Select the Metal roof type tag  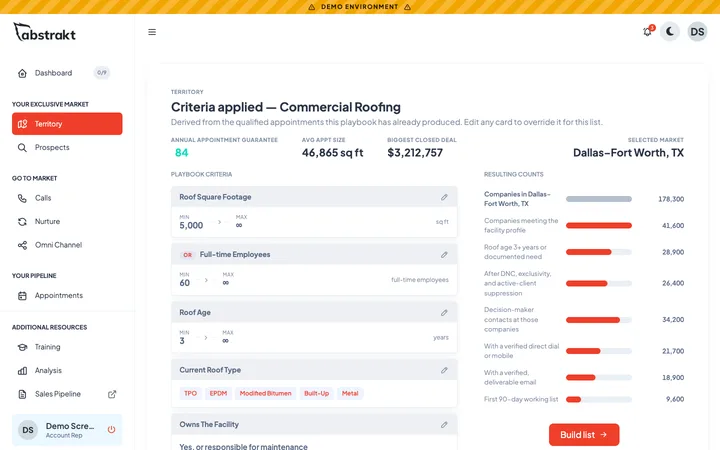[350, 394]
